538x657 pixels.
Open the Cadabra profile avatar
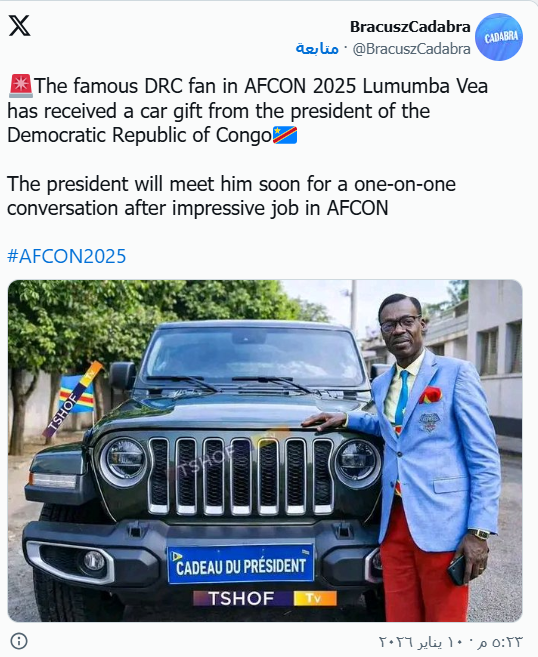point(499,37)
